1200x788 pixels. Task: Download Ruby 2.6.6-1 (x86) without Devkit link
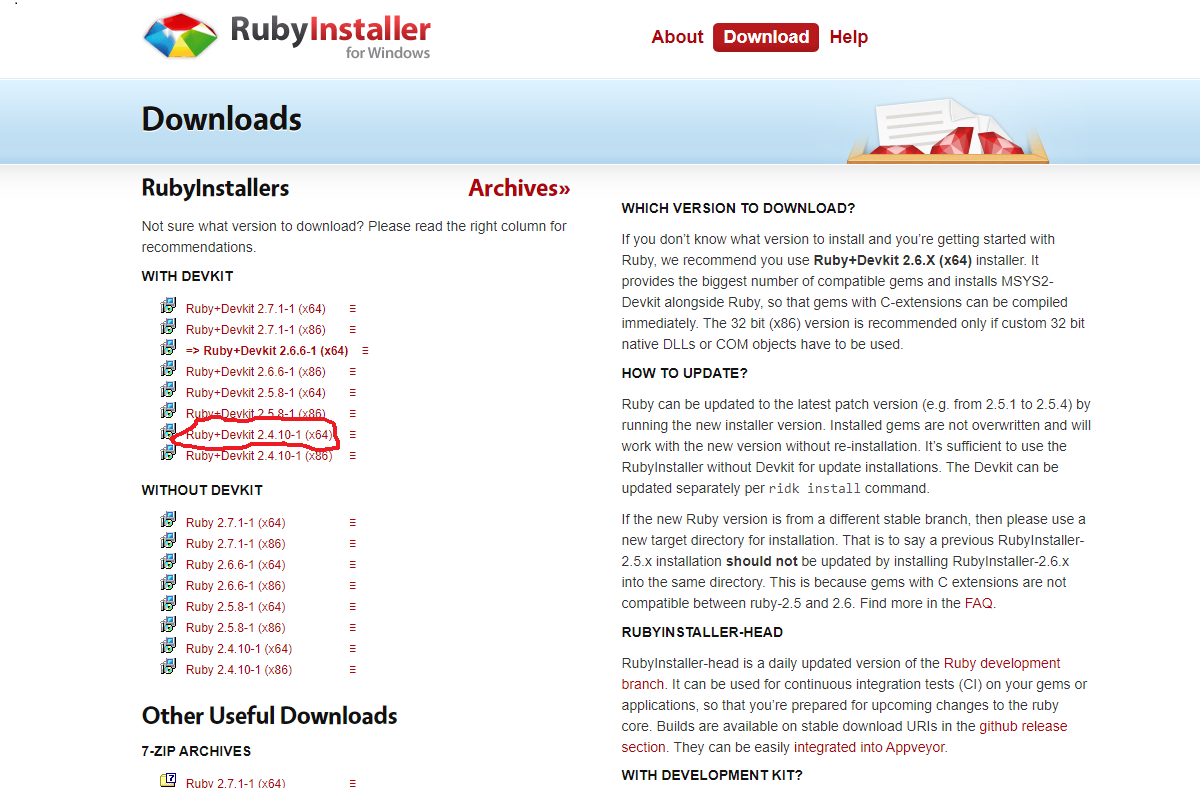point(235,586)
